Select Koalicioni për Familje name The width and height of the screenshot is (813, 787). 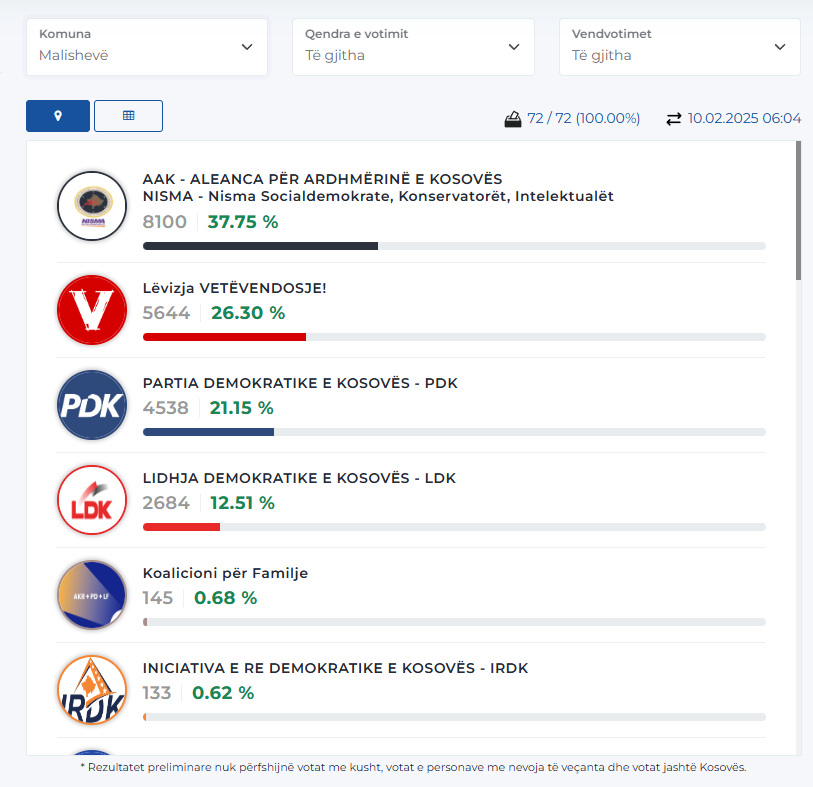tap(225, 573)
